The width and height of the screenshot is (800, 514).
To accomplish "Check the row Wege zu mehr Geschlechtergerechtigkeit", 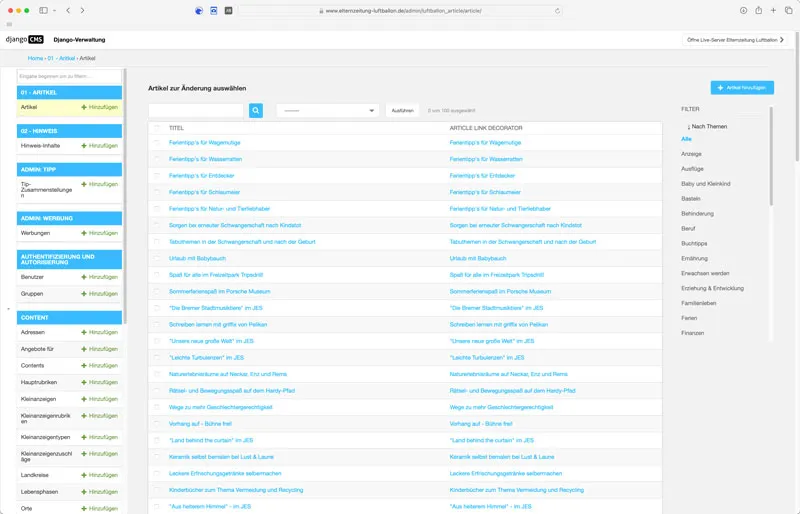I will [157, 407].
